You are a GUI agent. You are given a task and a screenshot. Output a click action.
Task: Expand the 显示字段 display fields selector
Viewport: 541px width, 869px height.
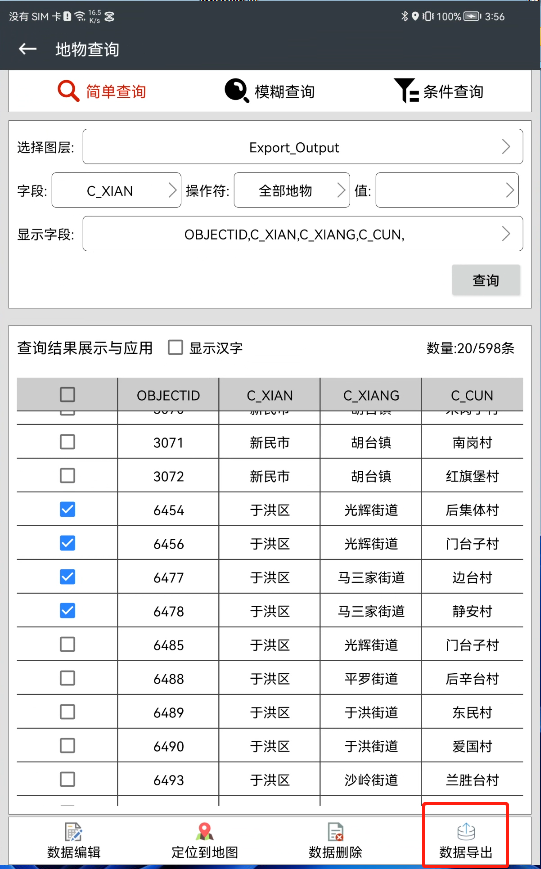(x=303, y=234)
